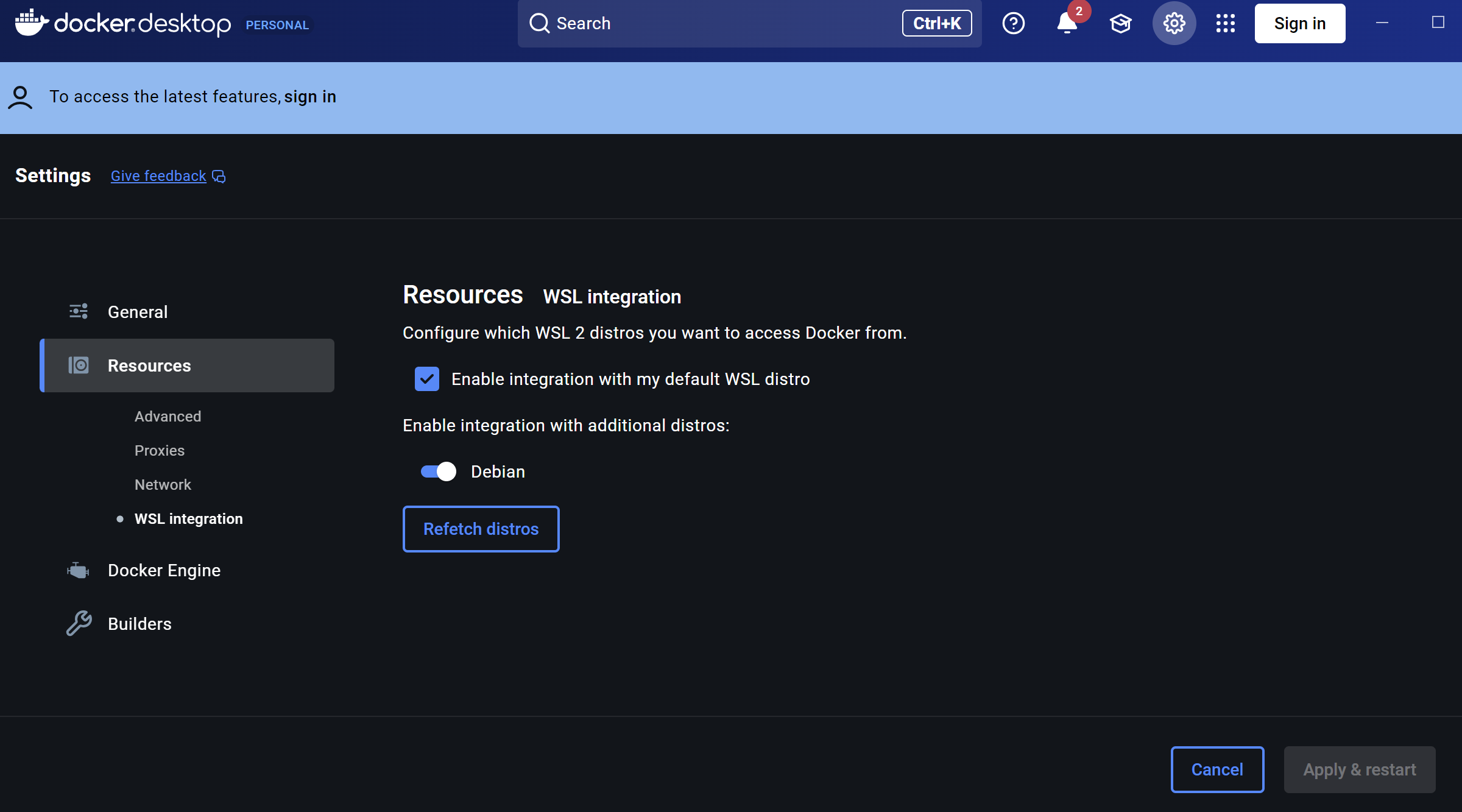Click the Builders wrench icon

coord(79,624)
